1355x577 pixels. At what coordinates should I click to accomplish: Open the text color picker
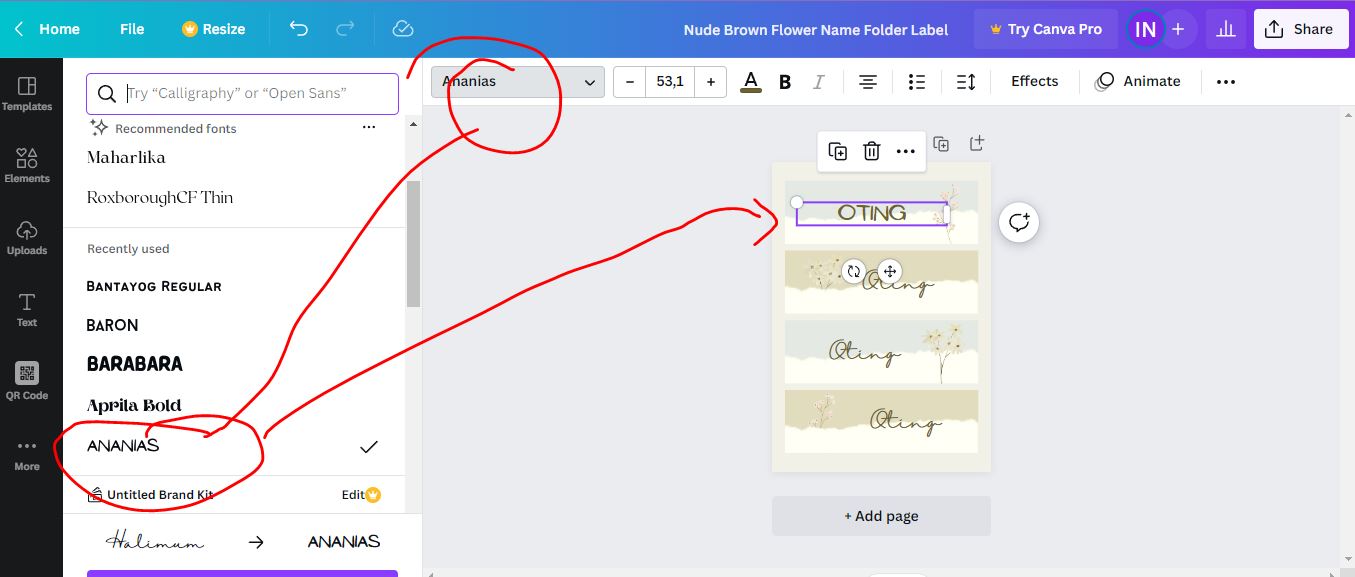coord(751,82)
